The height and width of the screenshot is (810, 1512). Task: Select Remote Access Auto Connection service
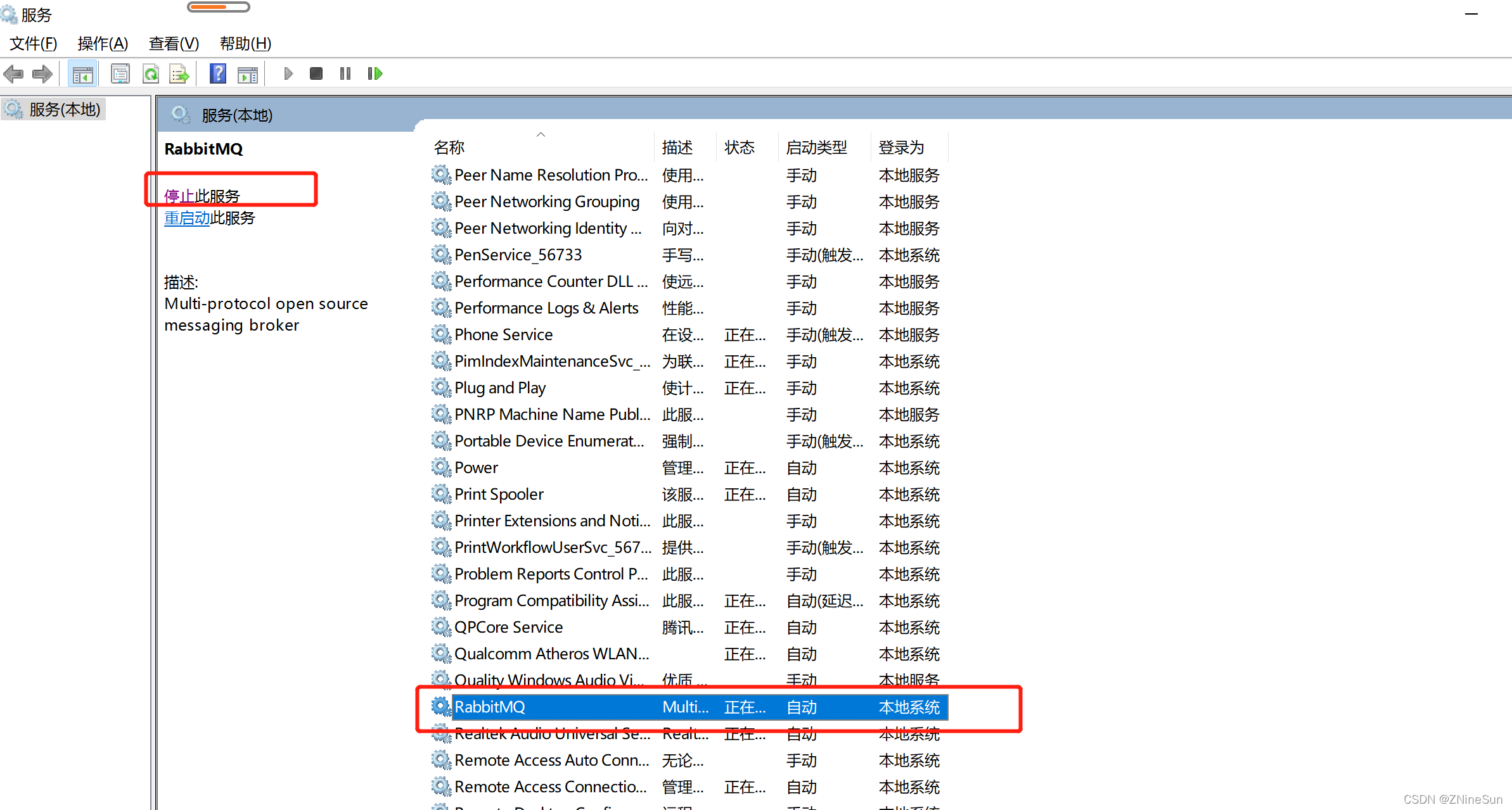coord(689,760)
